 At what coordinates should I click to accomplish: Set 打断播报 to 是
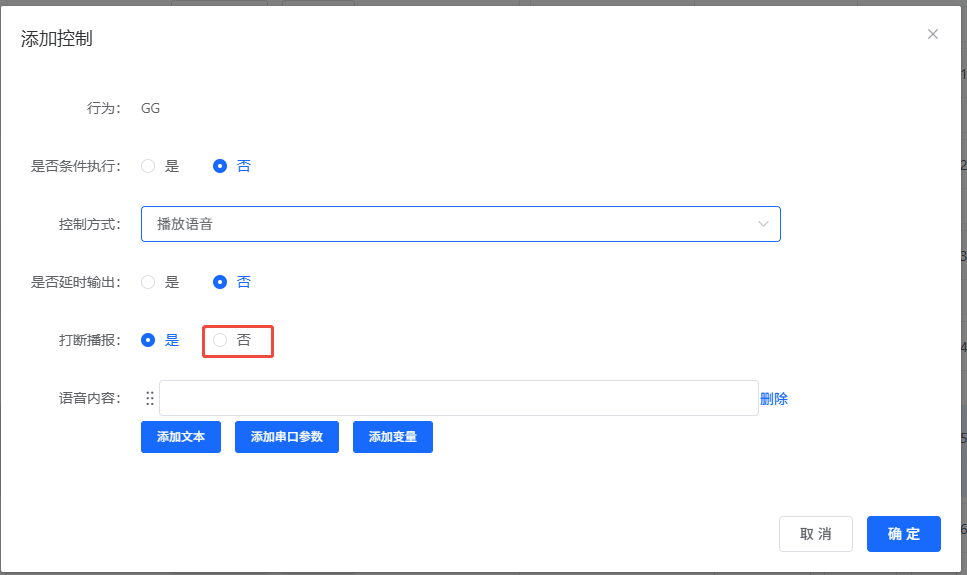[148, 340]
